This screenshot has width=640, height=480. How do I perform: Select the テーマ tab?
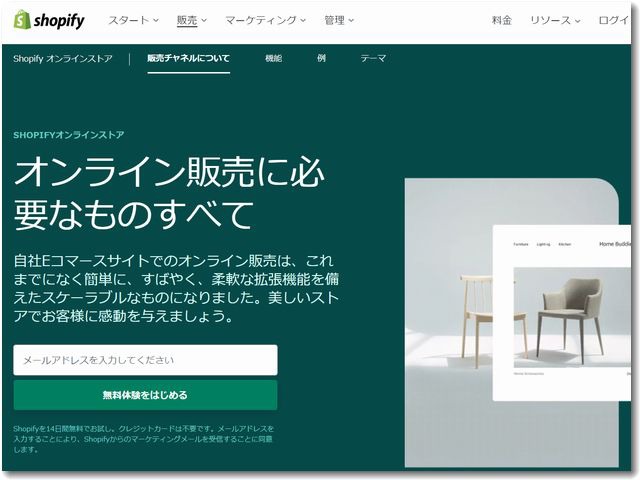tap(373, 58)
